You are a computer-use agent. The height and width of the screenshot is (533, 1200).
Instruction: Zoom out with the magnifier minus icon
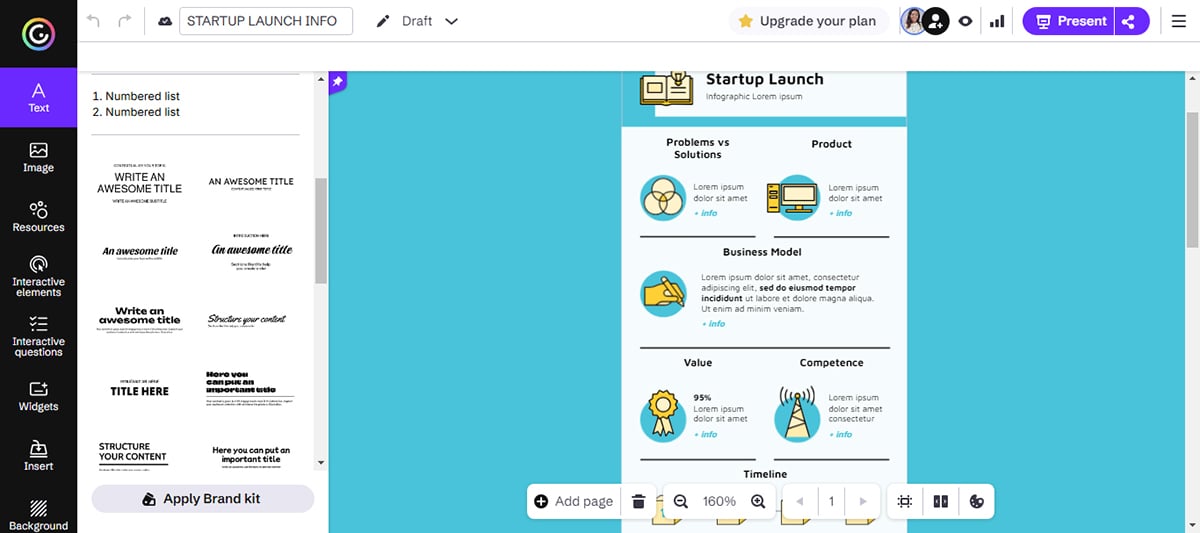(681, 501)
